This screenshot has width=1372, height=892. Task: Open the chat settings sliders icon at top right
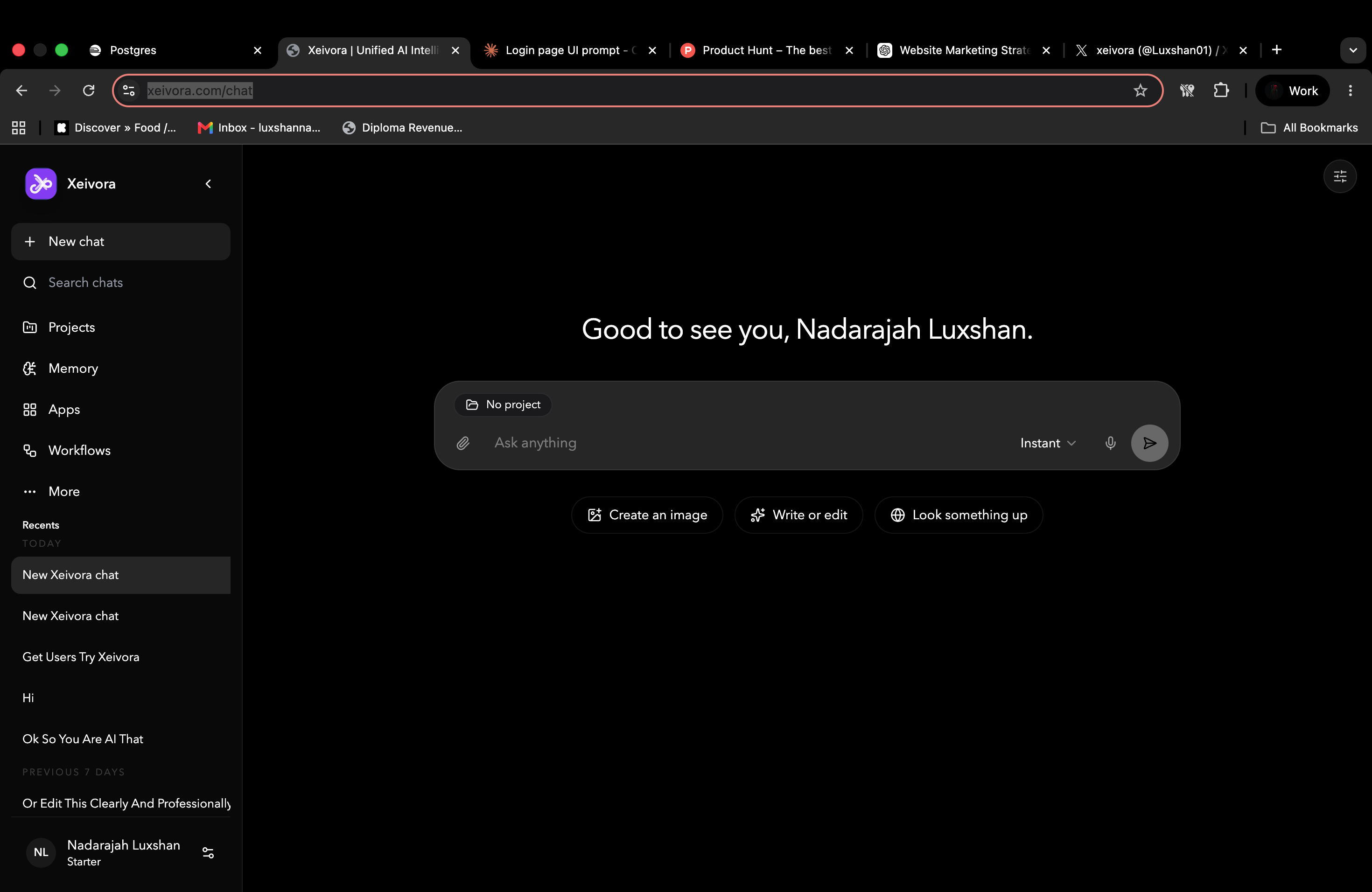(x=1340, y=176)
